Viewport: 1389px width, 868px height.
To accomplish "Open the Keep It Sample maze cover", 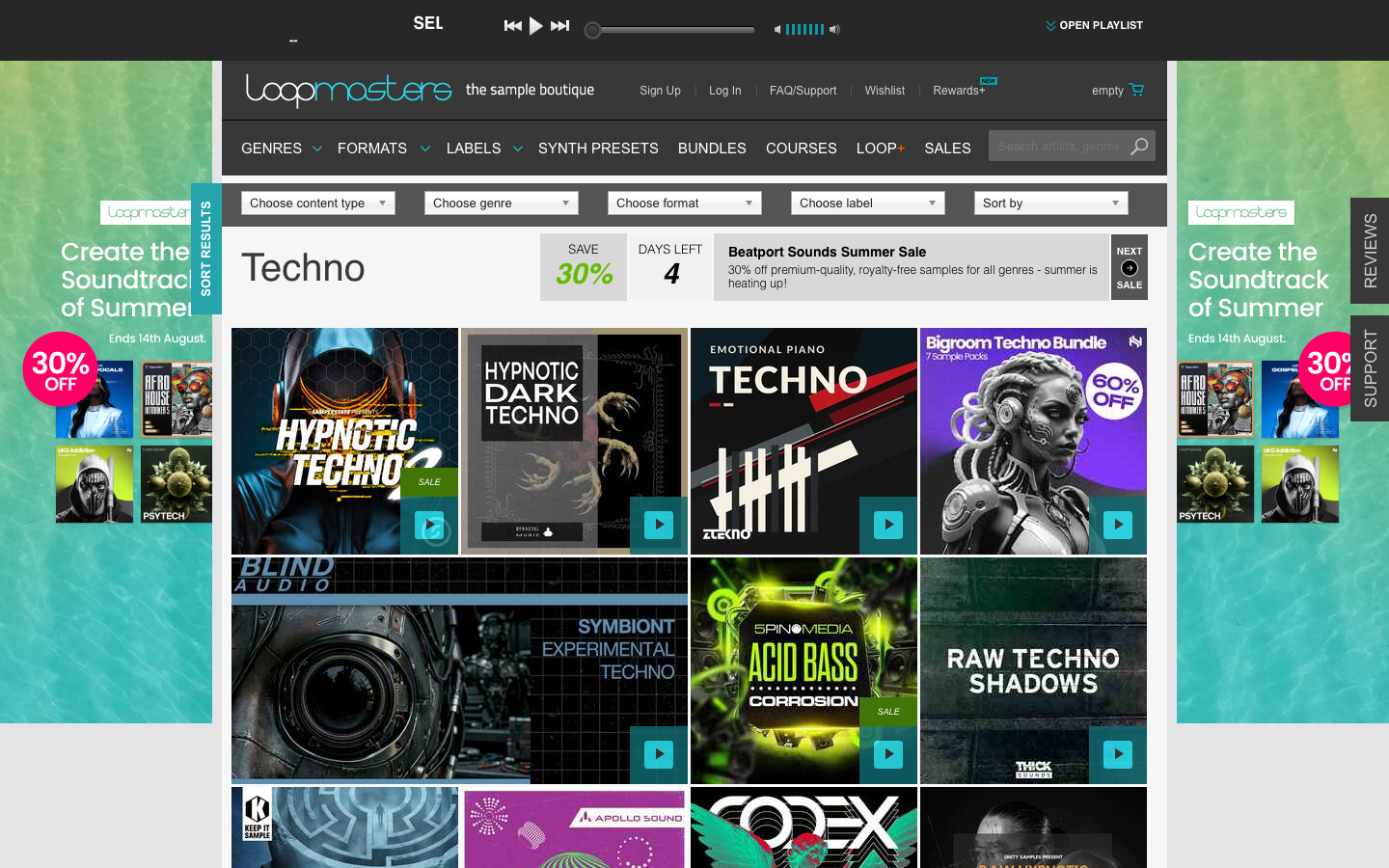I will point(344,827).
